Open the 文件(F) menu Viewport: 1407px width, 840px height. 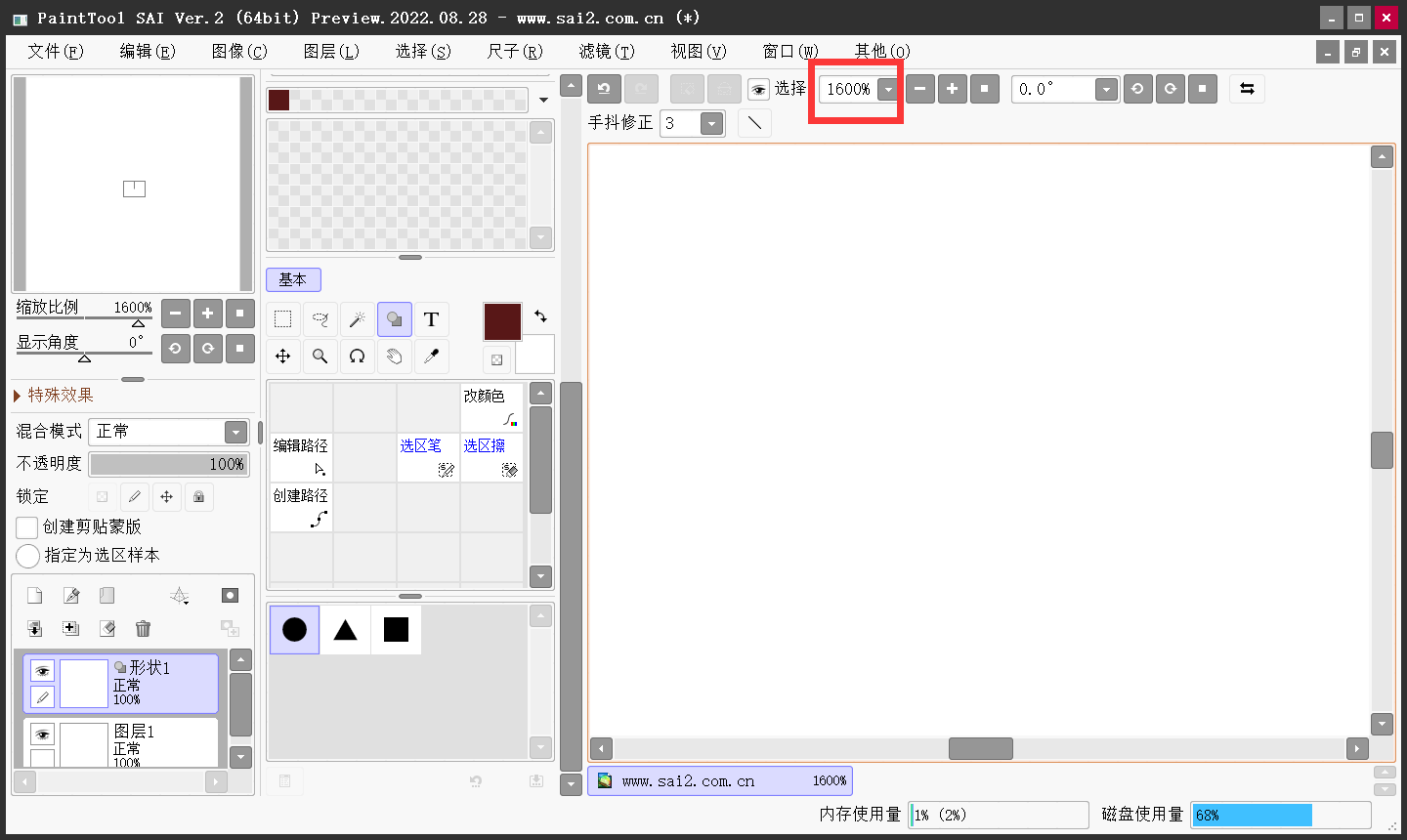pyautogui.click(x=56, y=51)
